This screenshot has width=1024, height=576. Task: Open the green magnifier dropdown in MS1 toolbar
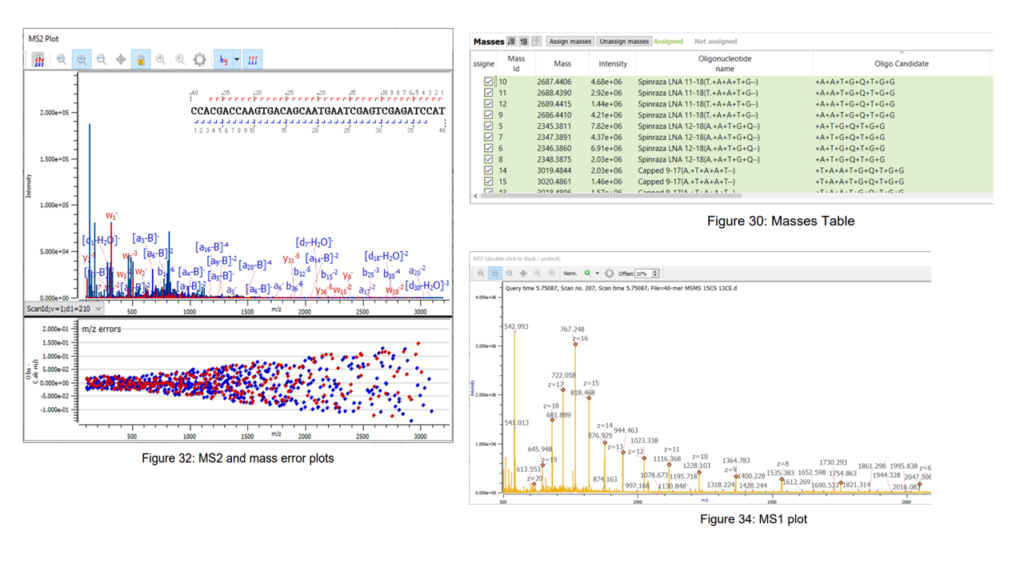[596, 273]
